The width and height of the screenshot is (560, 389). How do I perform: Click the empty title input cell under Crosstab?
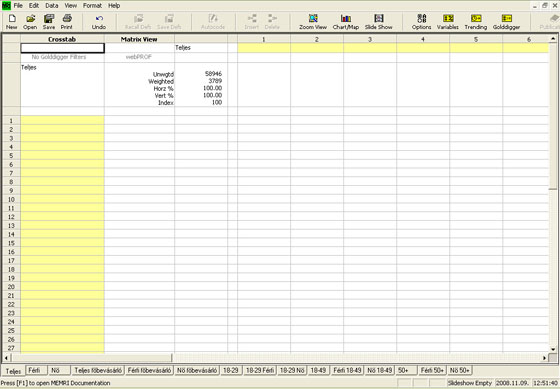pos(62,48)
